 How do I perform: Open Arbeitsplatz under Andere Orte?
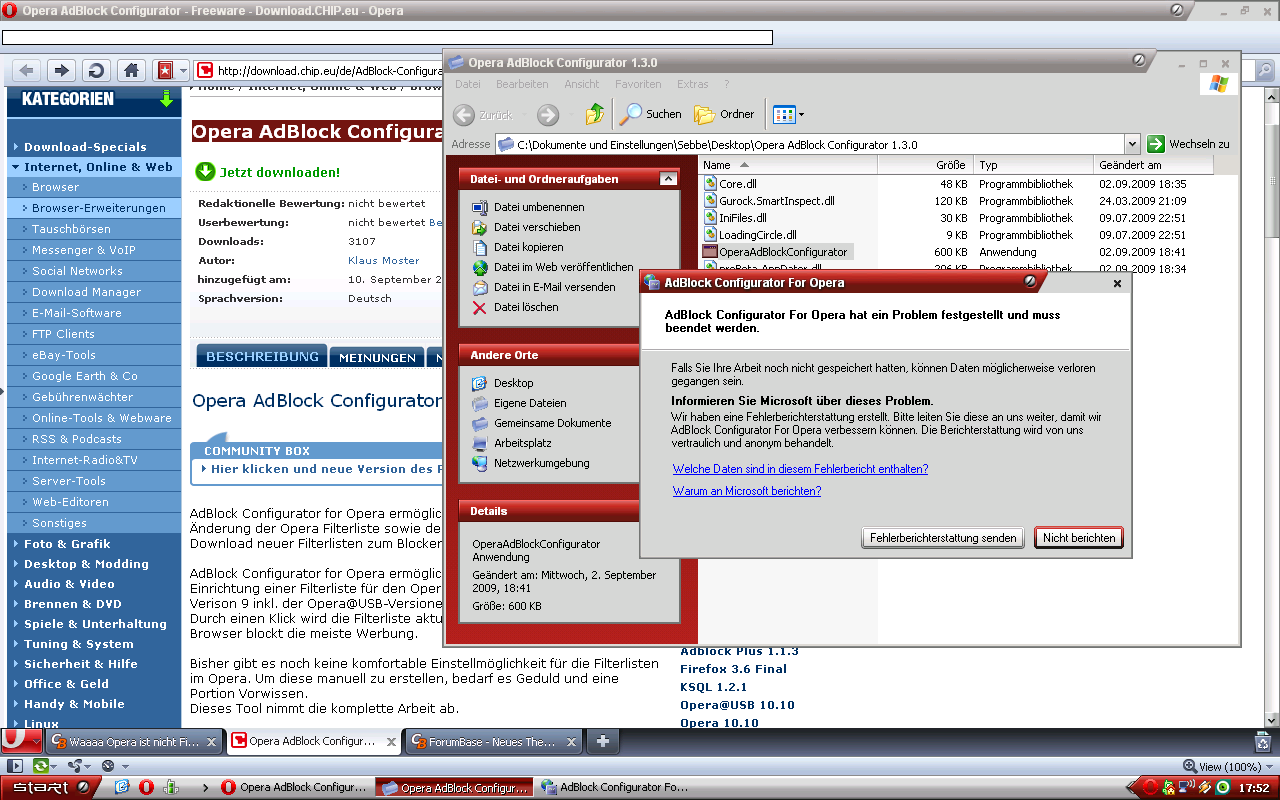512,443
